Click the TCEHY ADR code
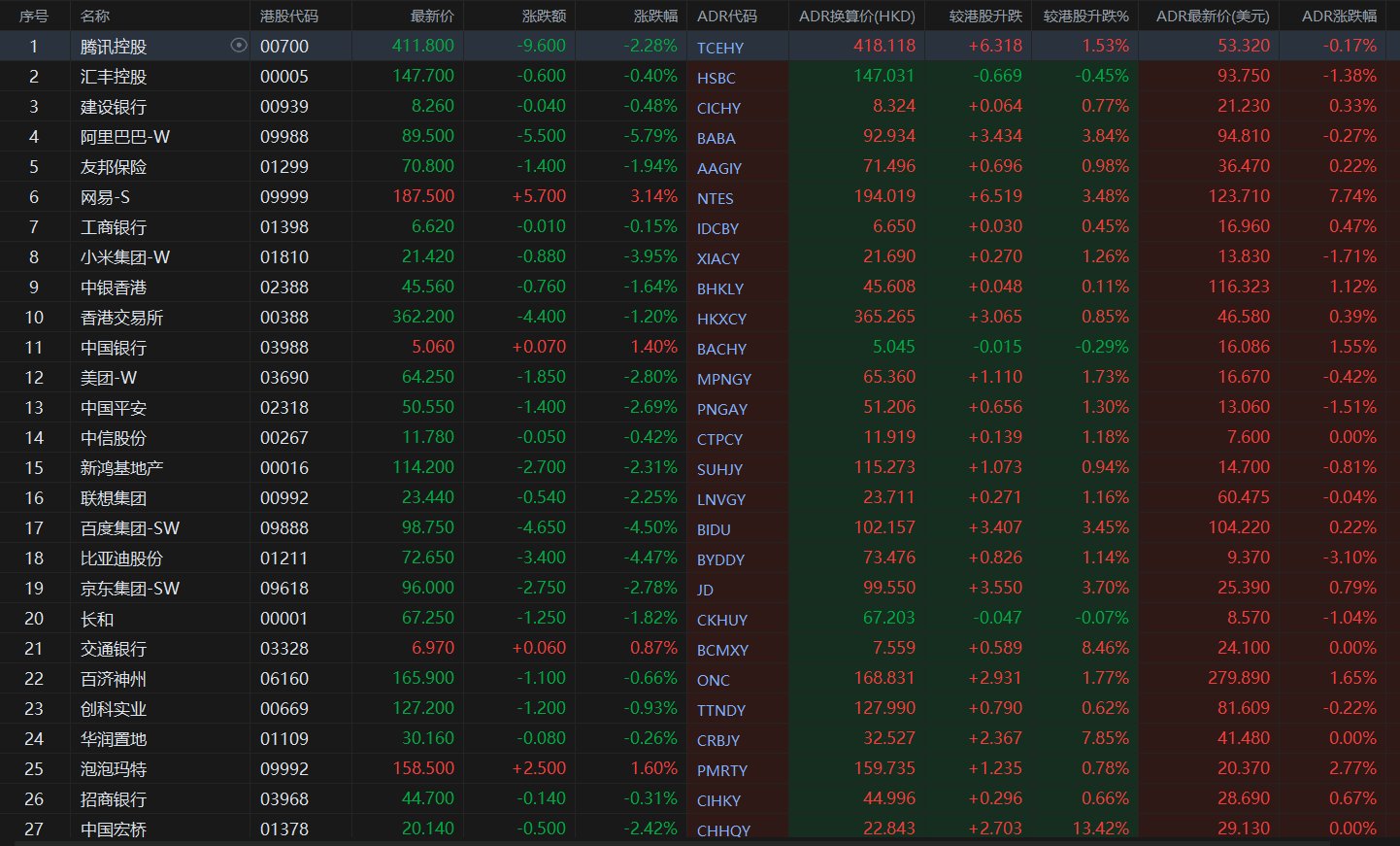Viewport: 1400px width, 846px height. pos(720,48)
